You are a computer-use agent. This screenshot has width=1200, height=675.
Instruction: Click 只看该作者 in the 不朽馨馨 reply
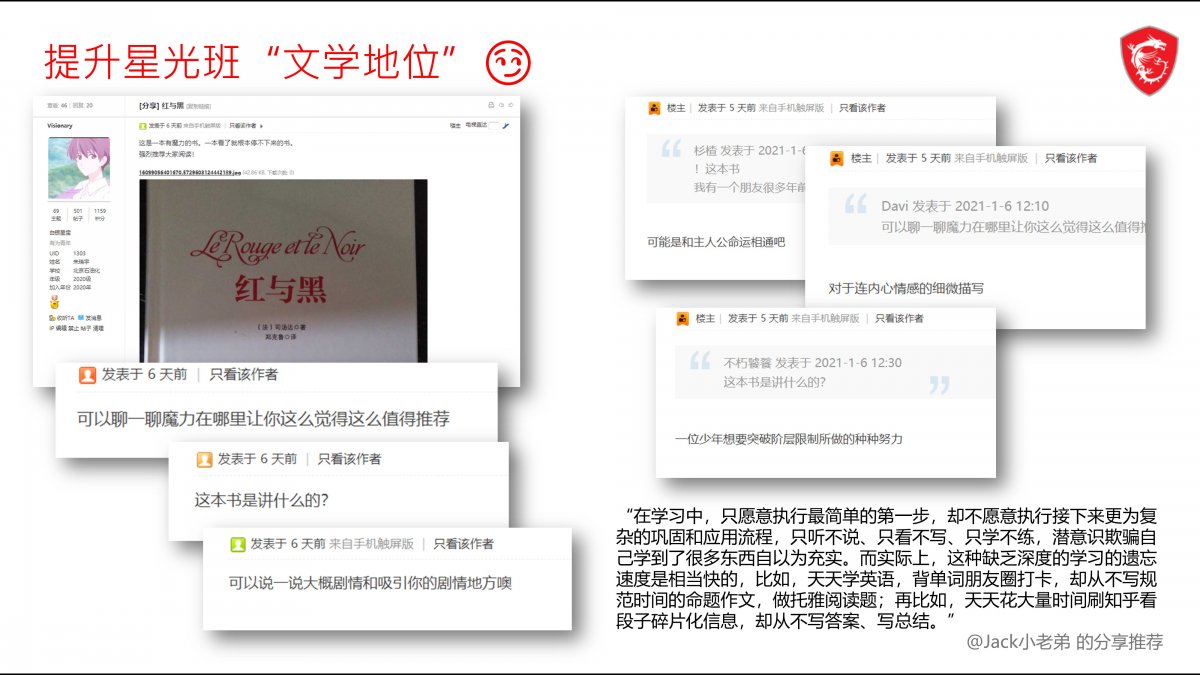pos(899,318)
